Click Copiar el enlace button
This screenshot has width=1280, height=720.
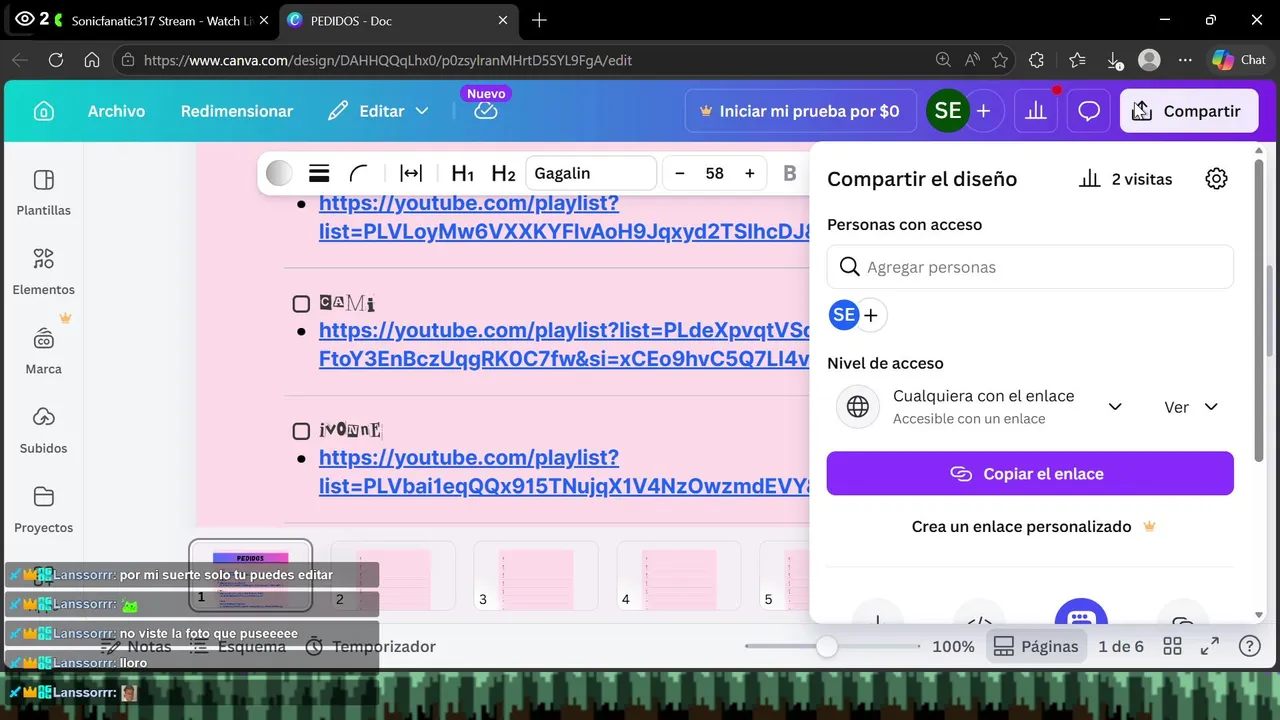tap(1030, 473)
